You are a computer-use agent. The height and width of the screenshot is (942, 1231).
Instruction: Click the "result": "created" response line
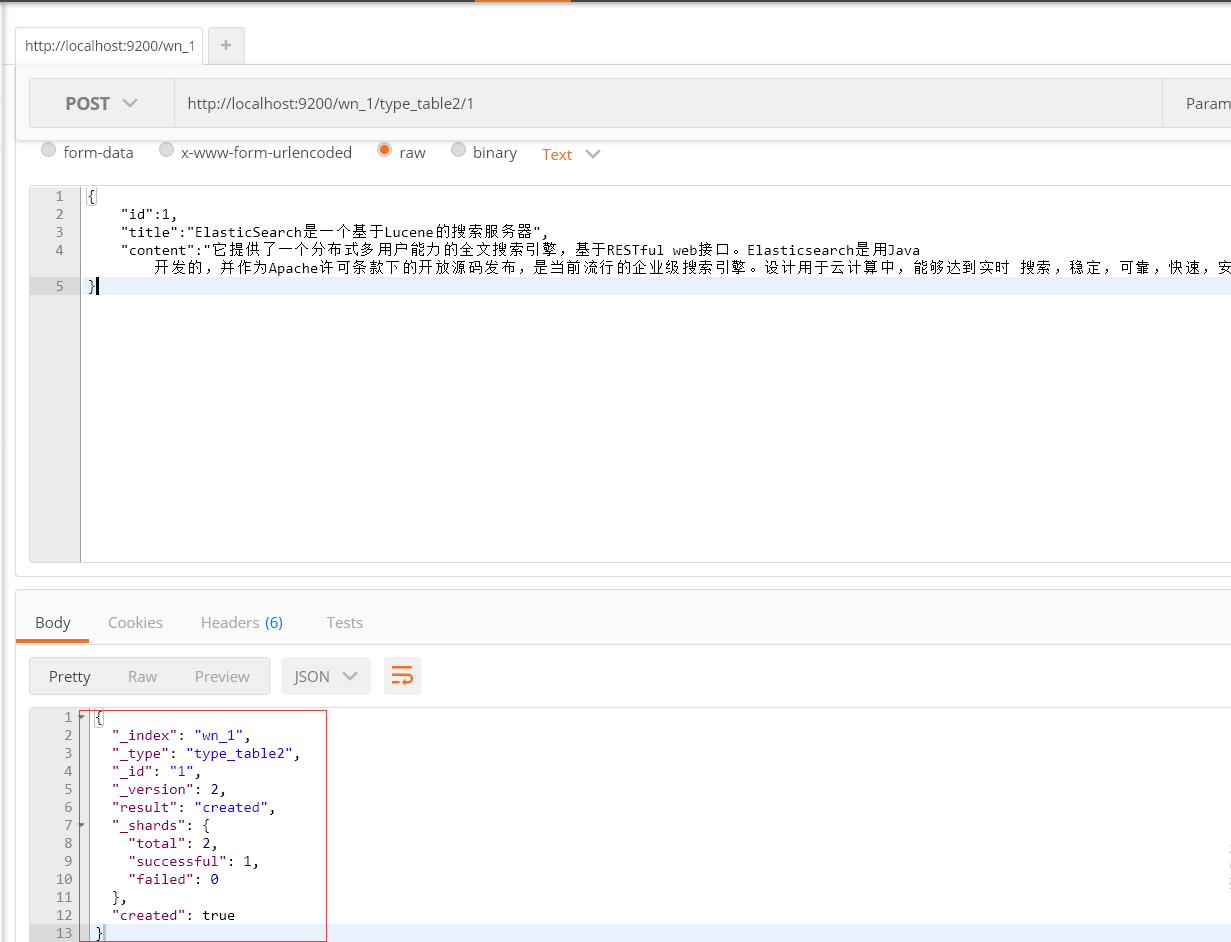click(194, 807)
